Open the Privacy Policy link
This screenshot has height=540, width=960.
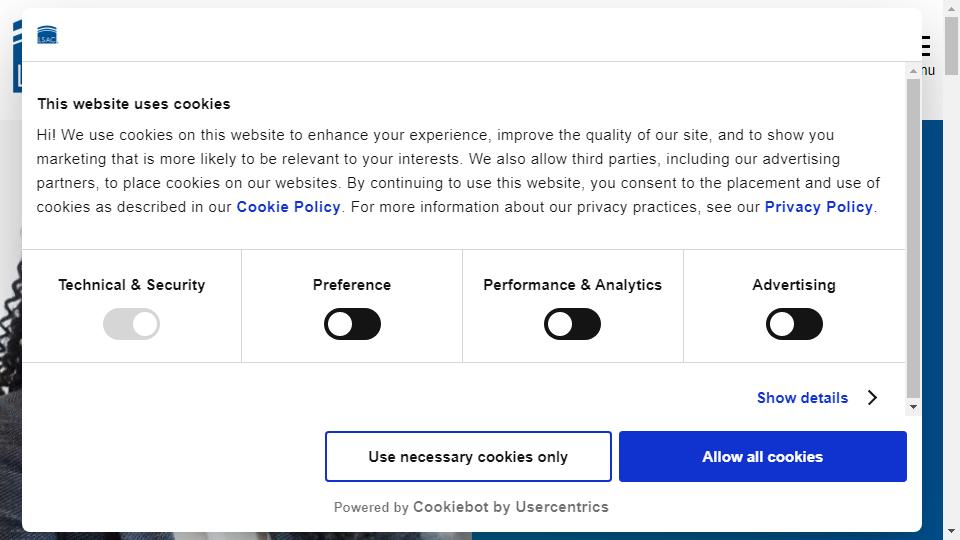coord(819,207)
